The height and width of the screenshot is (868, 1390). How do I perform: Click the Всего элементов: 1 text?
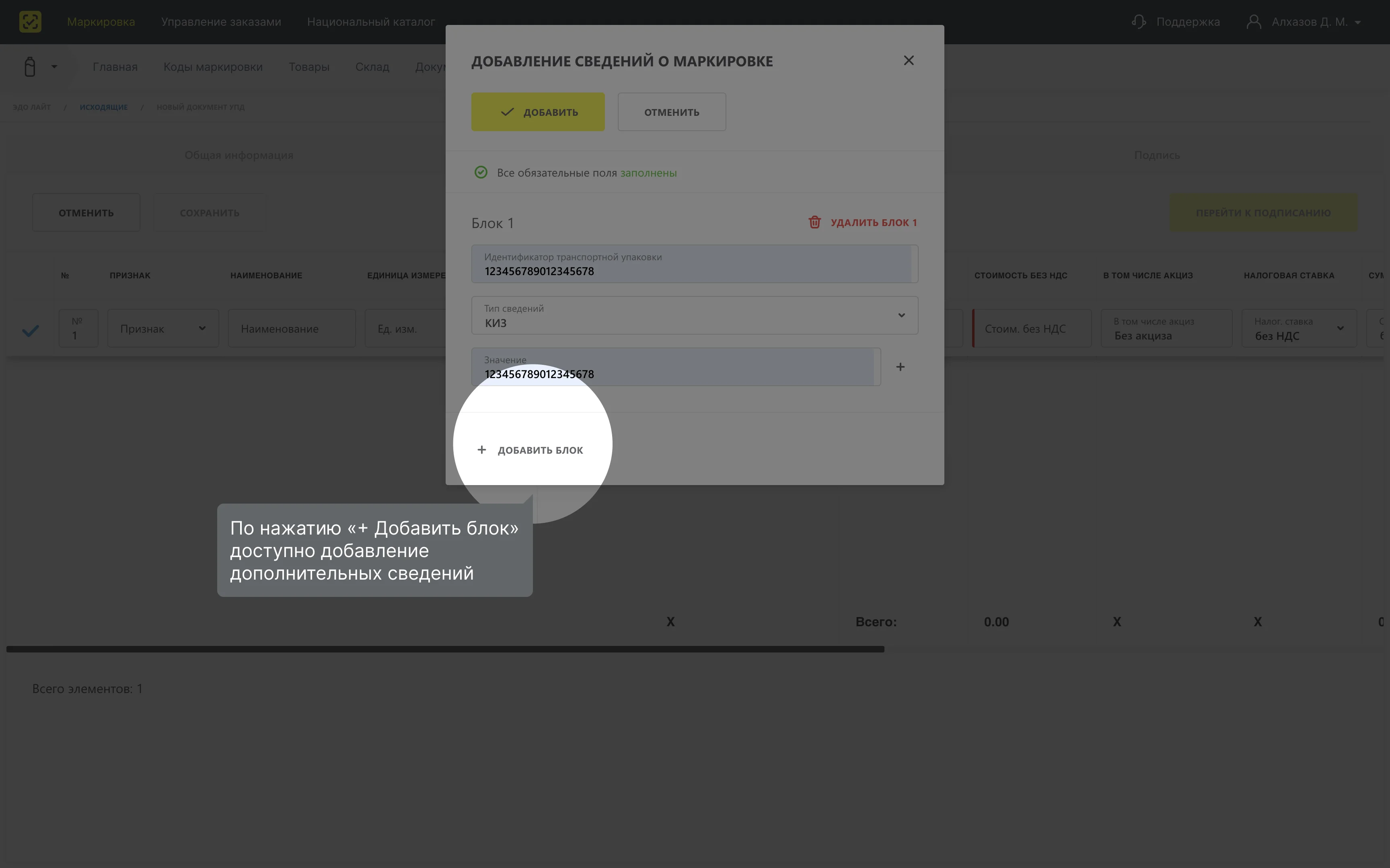[87, 689]
